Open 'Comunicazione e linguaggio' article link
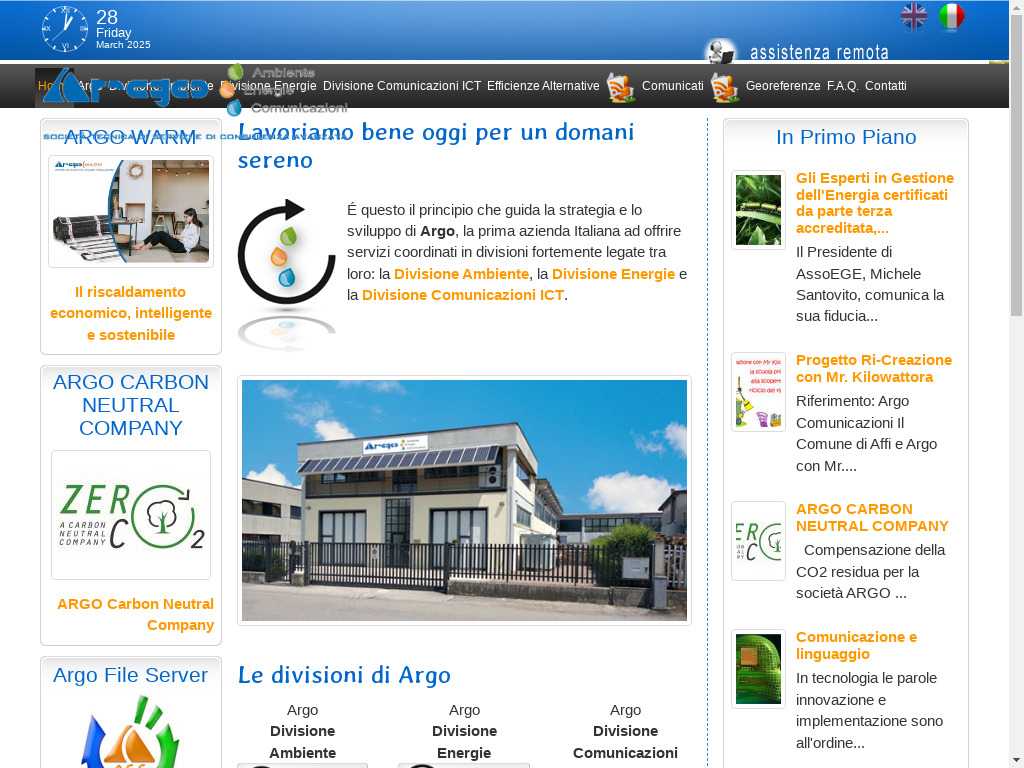 (x=856, y=645)
